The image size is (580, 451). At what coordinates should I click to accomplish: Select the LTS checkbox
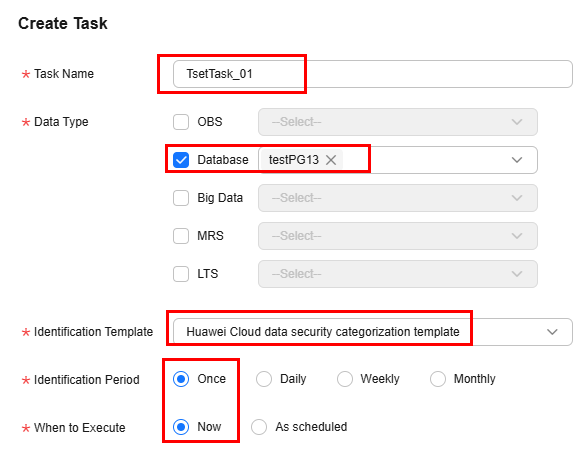click(x=181, y=274)
